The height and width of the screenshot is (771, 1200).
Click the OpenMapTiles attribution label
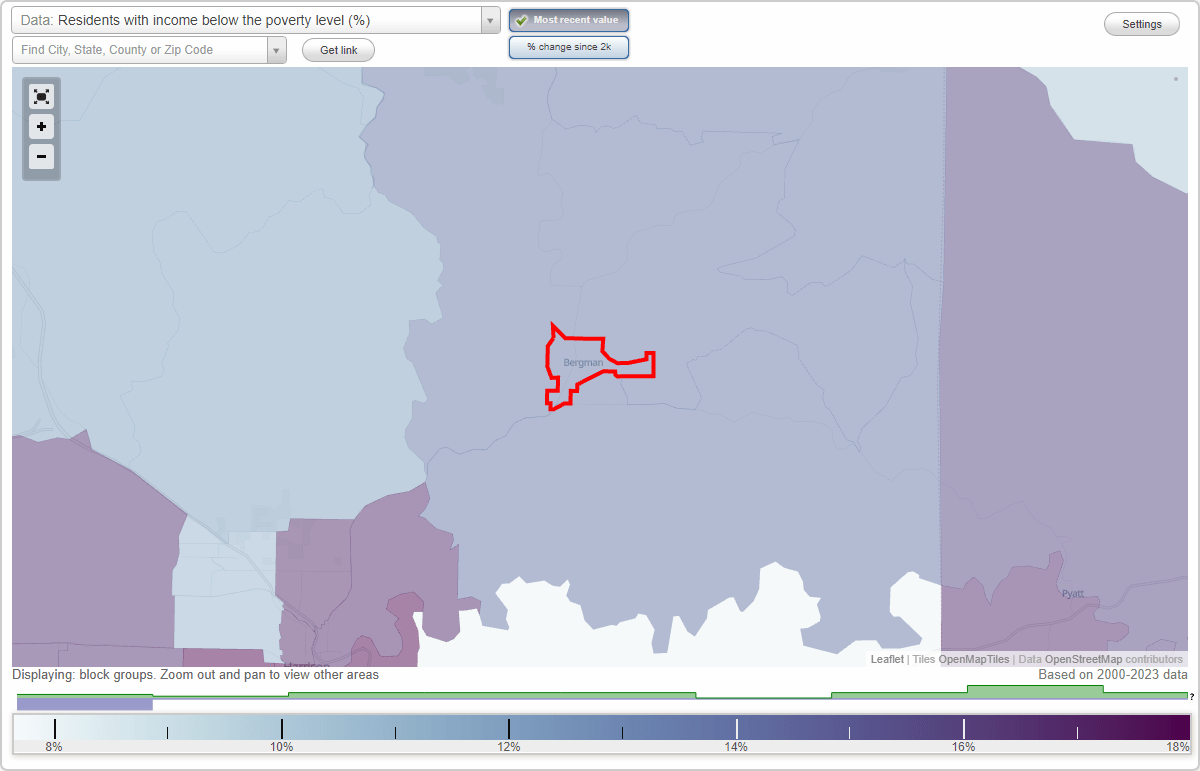972,659
